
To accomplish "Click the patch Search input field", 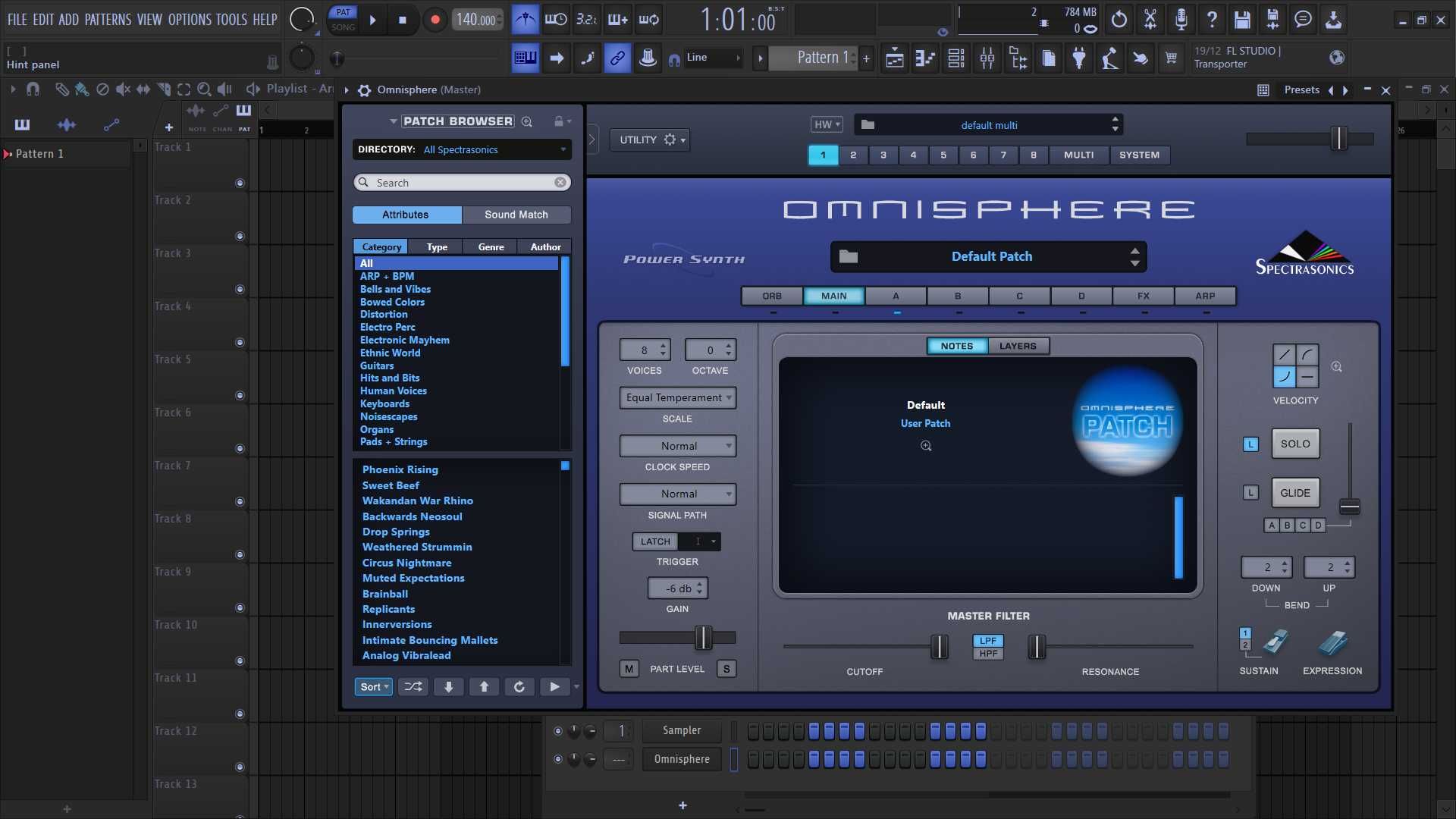I will click(462, 183).
